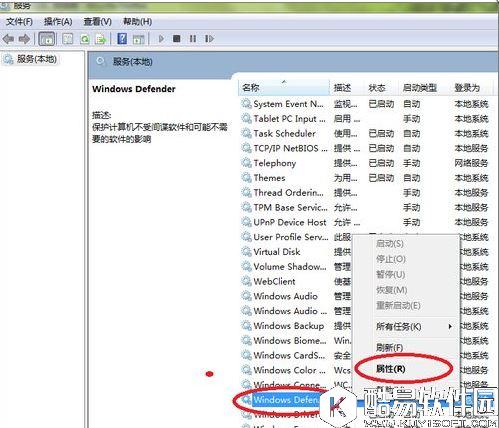This screenshot has height=428, width=499.
Task: Click the 手动 startup type for Telephony
Action: [412, 163]
